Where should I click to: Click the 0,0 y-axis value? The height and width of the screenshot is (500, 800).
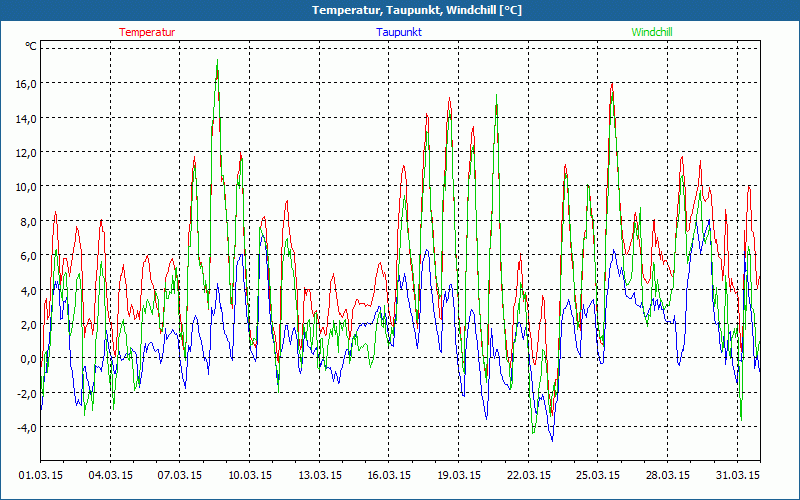click(x=29, y=359)
